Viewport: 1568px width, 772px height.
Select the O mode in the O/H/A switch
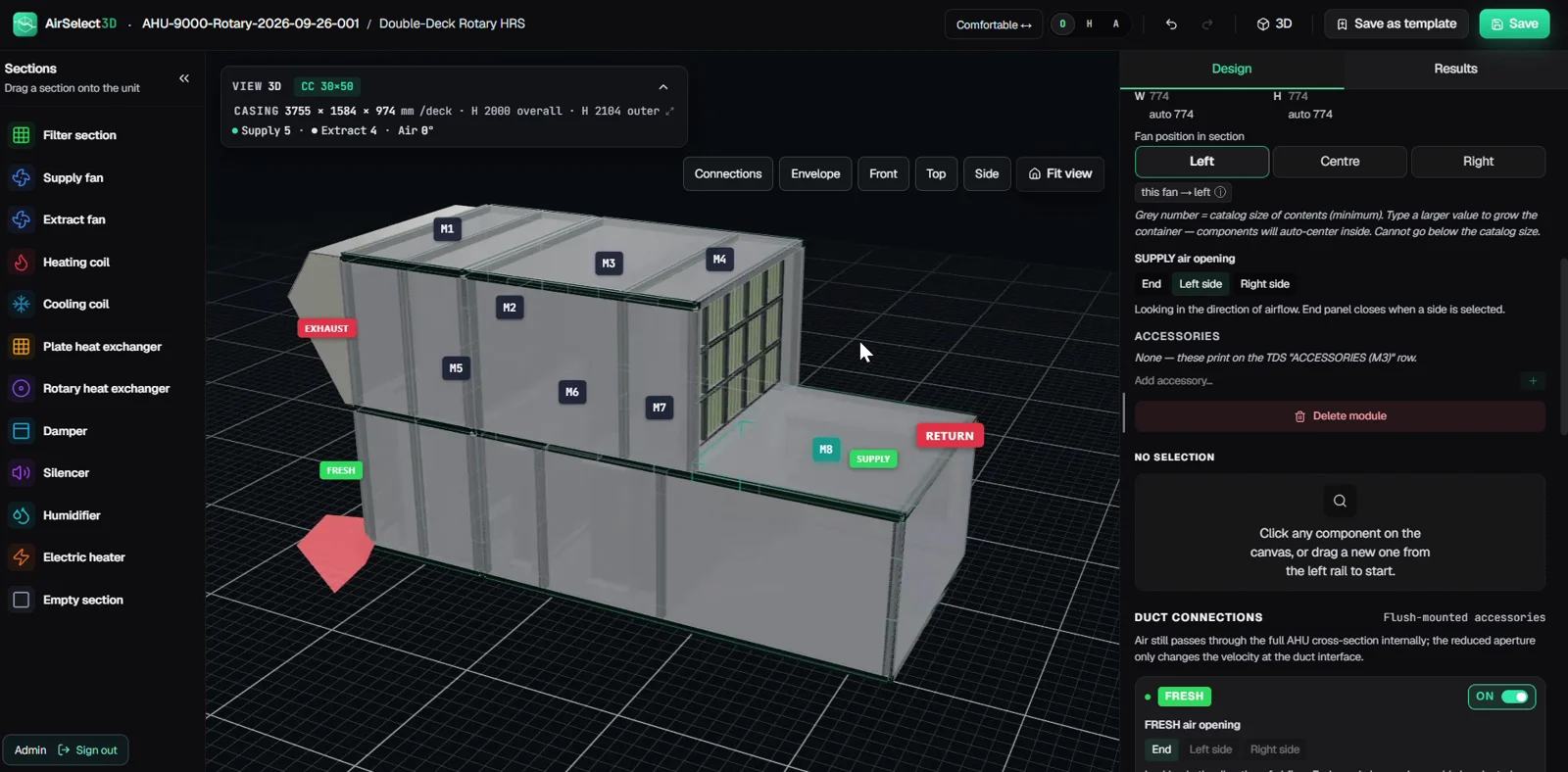(x=1062, y=24)
